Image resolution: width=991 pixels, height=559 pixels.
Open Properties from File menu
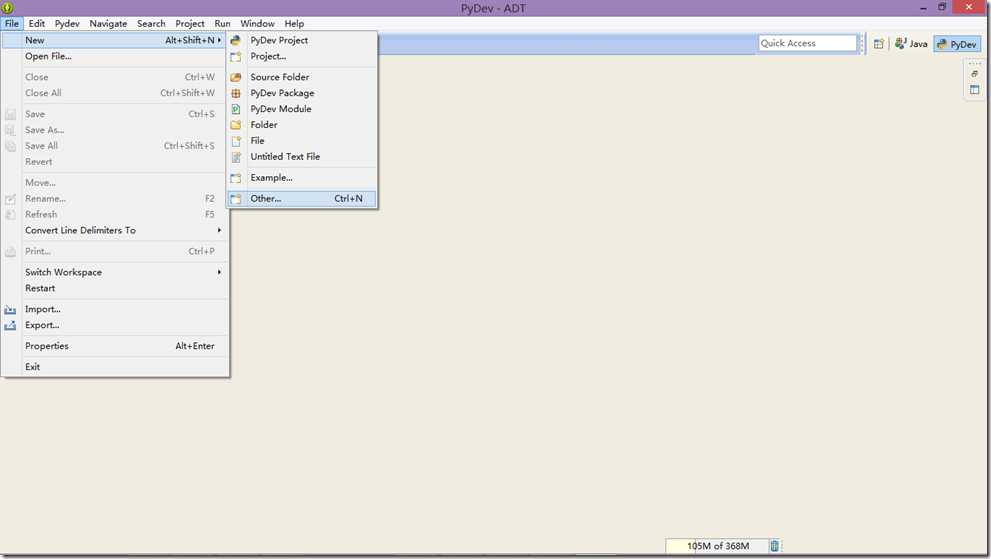[x=114, y=346]
